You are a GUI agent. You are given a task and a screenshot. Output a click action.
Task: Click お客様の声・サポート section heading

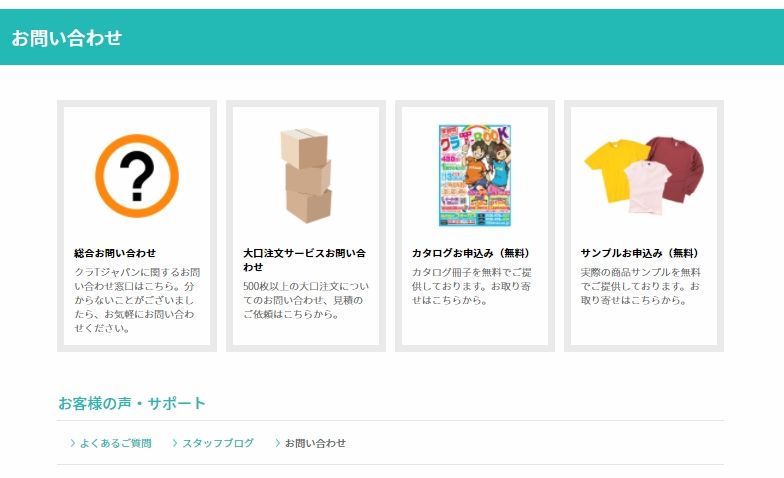coord(132,403)
